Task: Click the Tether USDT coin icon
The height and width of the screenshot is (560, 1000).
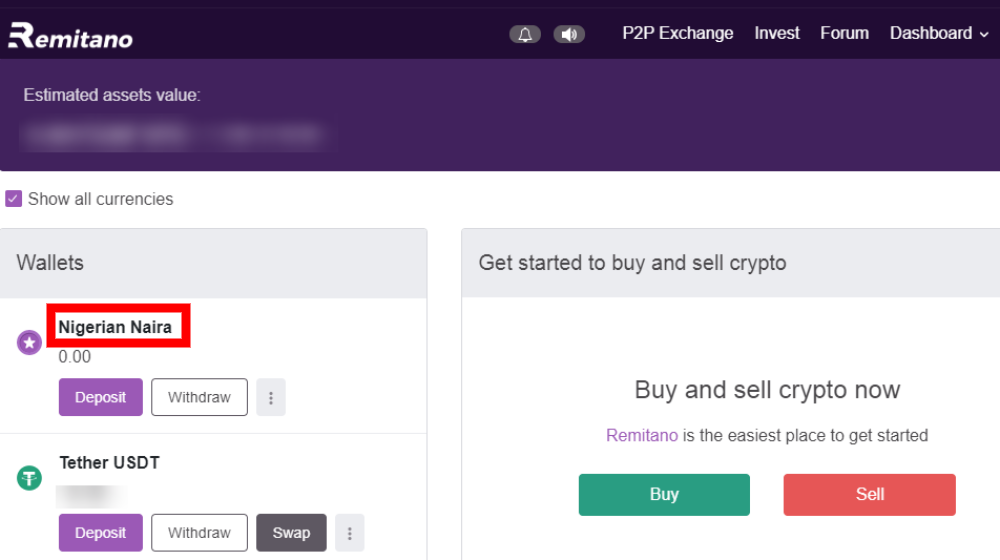Action: [x=29, y=478]
